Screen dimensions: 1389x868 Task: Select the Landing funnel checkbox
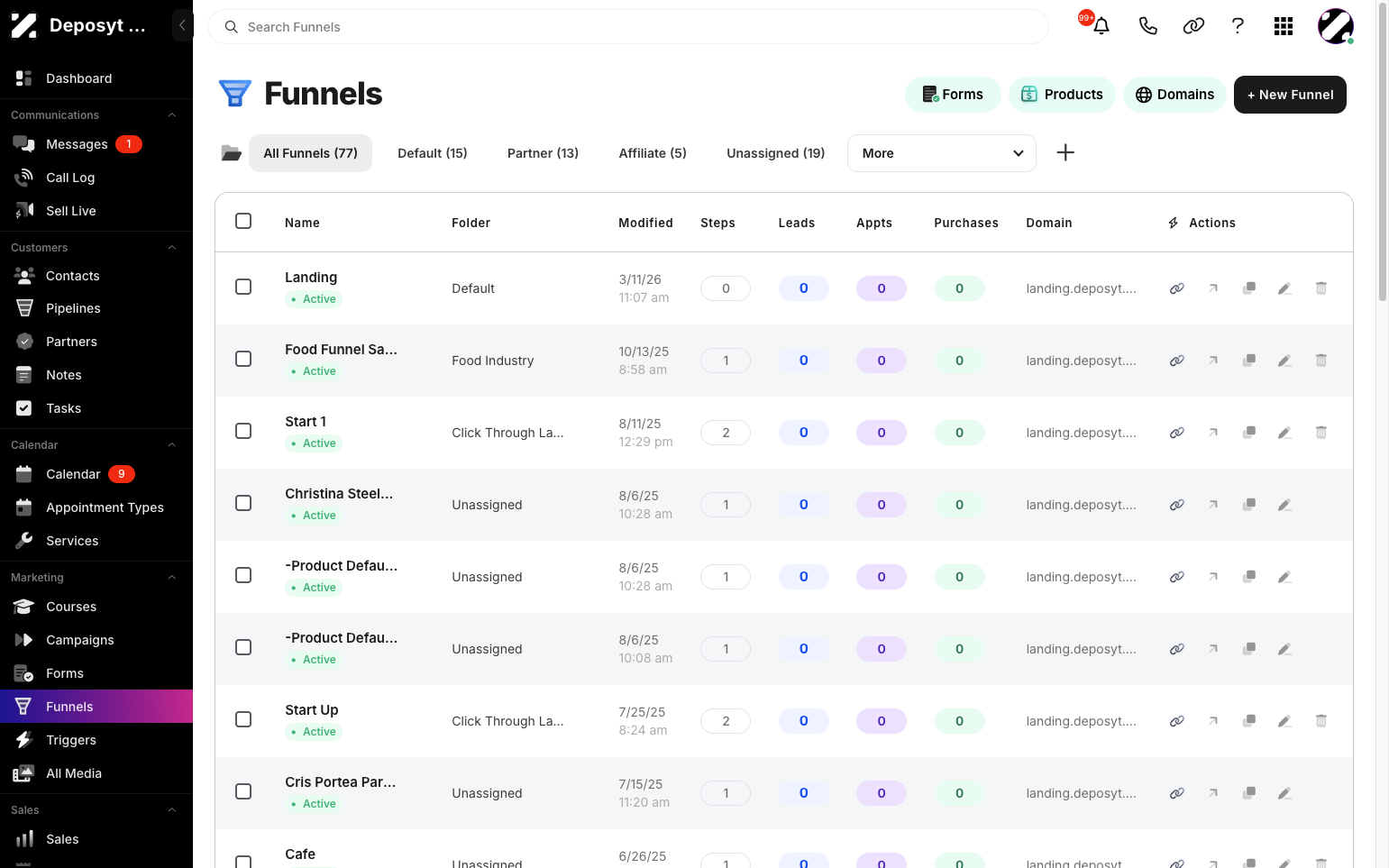click(243, 287)
